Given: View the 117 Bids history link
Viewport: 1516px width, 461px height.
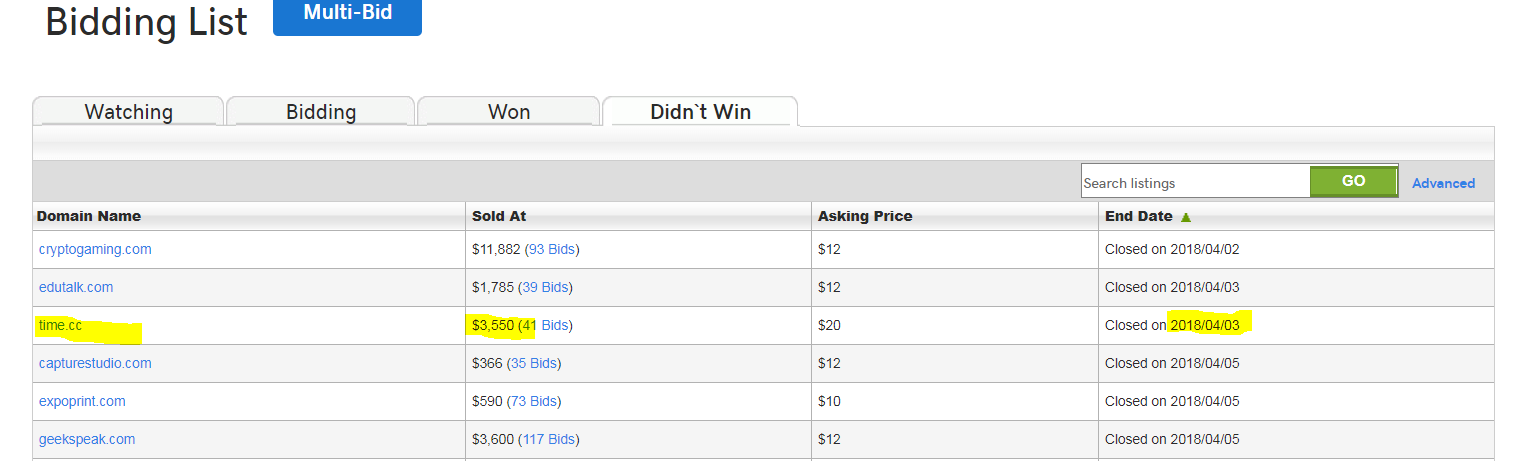Looking at the screenshot, I should (548, 439).
